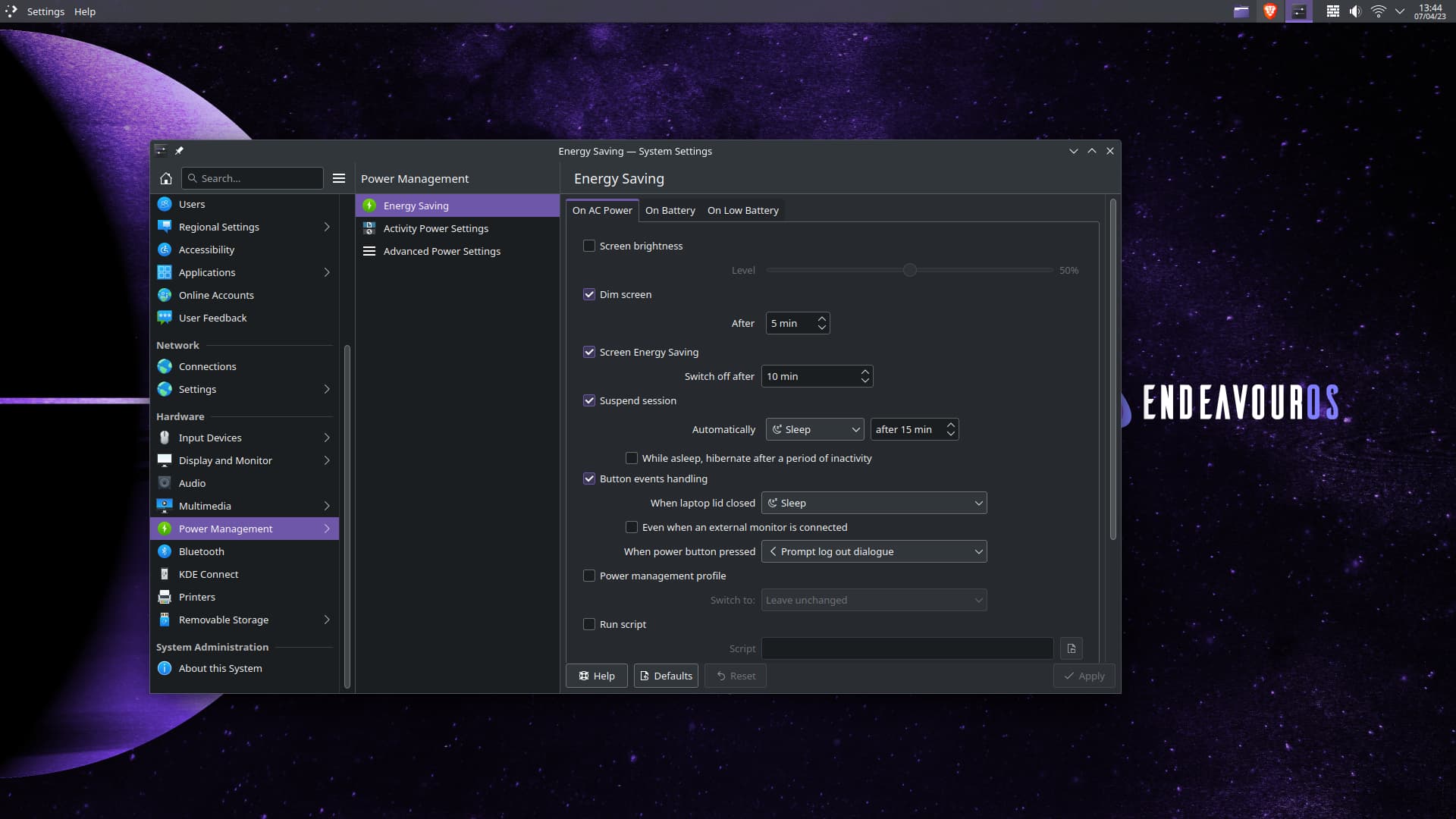Click the Defaults button
Viewport: 1456px width, 819px height.
coord(666,676)
